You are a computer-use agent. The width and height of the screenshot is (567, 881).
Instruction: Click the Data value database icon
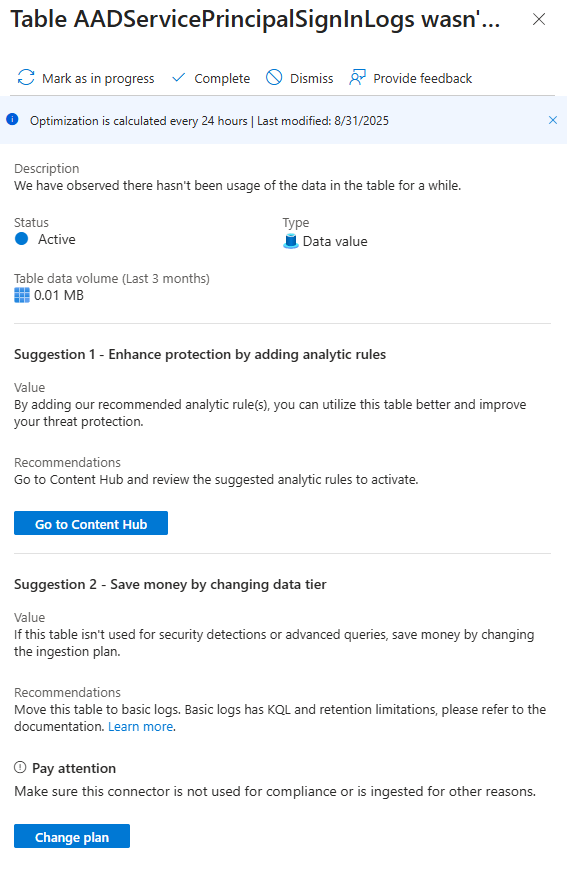(291, 242)
